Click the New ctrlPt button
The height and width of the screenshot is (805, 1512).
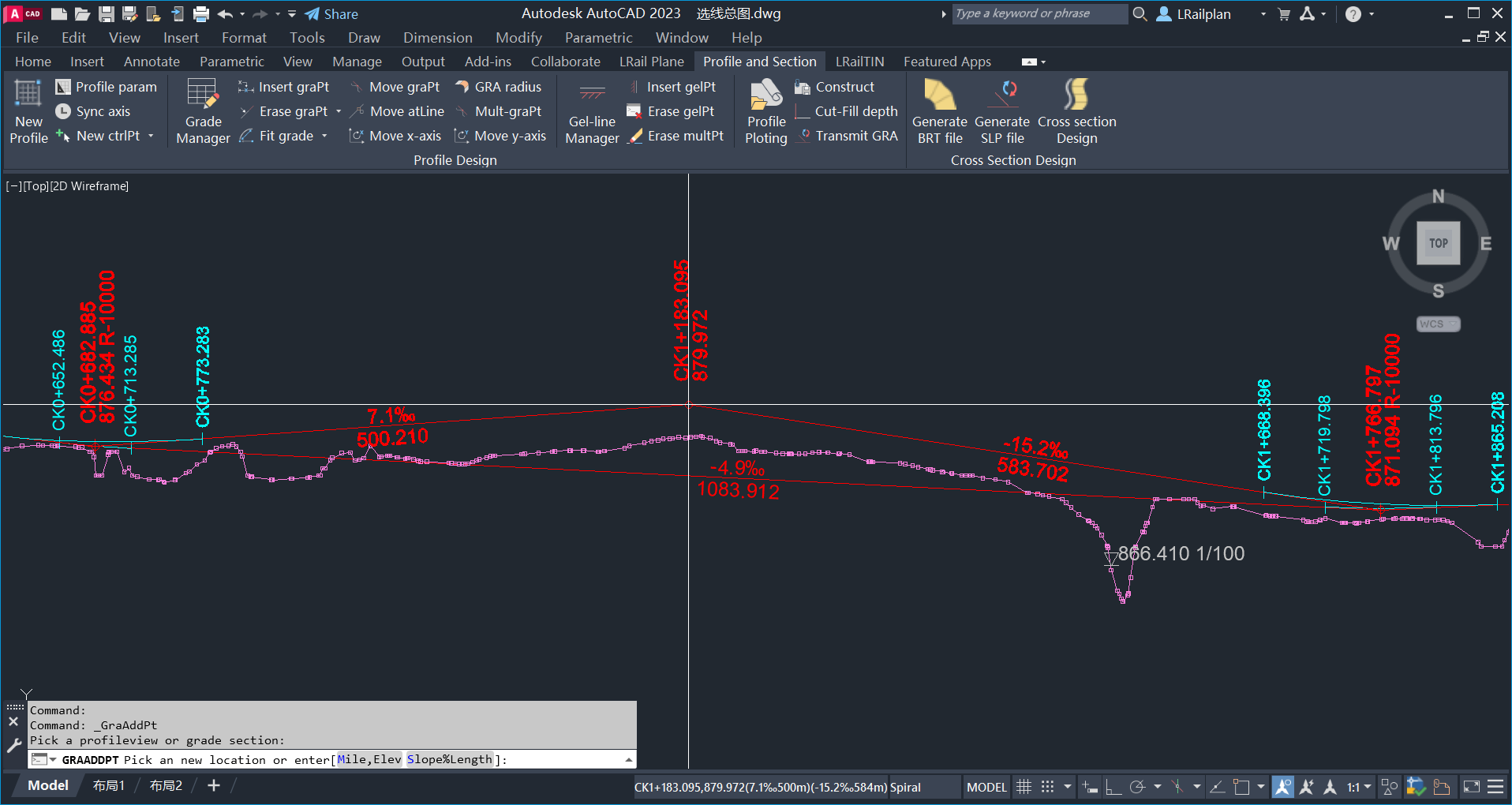(98, 136)
